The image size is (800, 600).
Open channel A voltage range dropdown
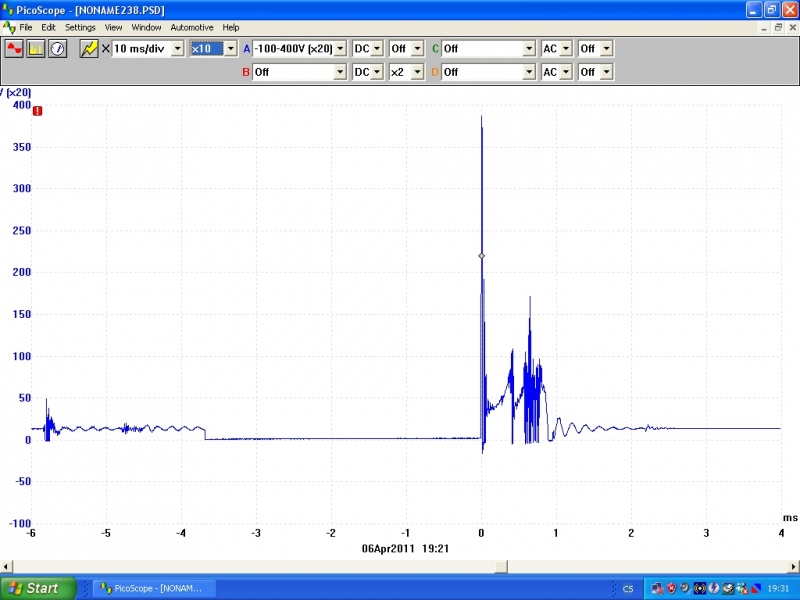point(340,48)
